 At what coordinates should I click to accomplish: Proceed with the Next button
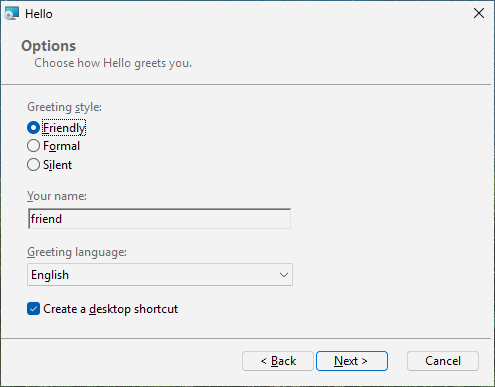352,361
